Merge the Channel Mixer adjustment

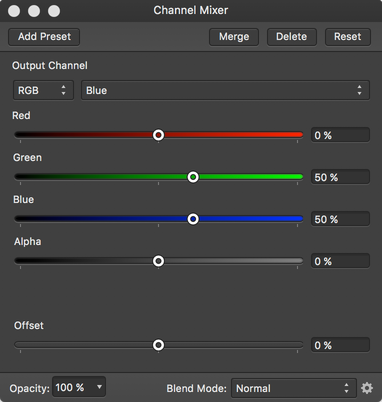pyautogui.click(x=234, y=37)
